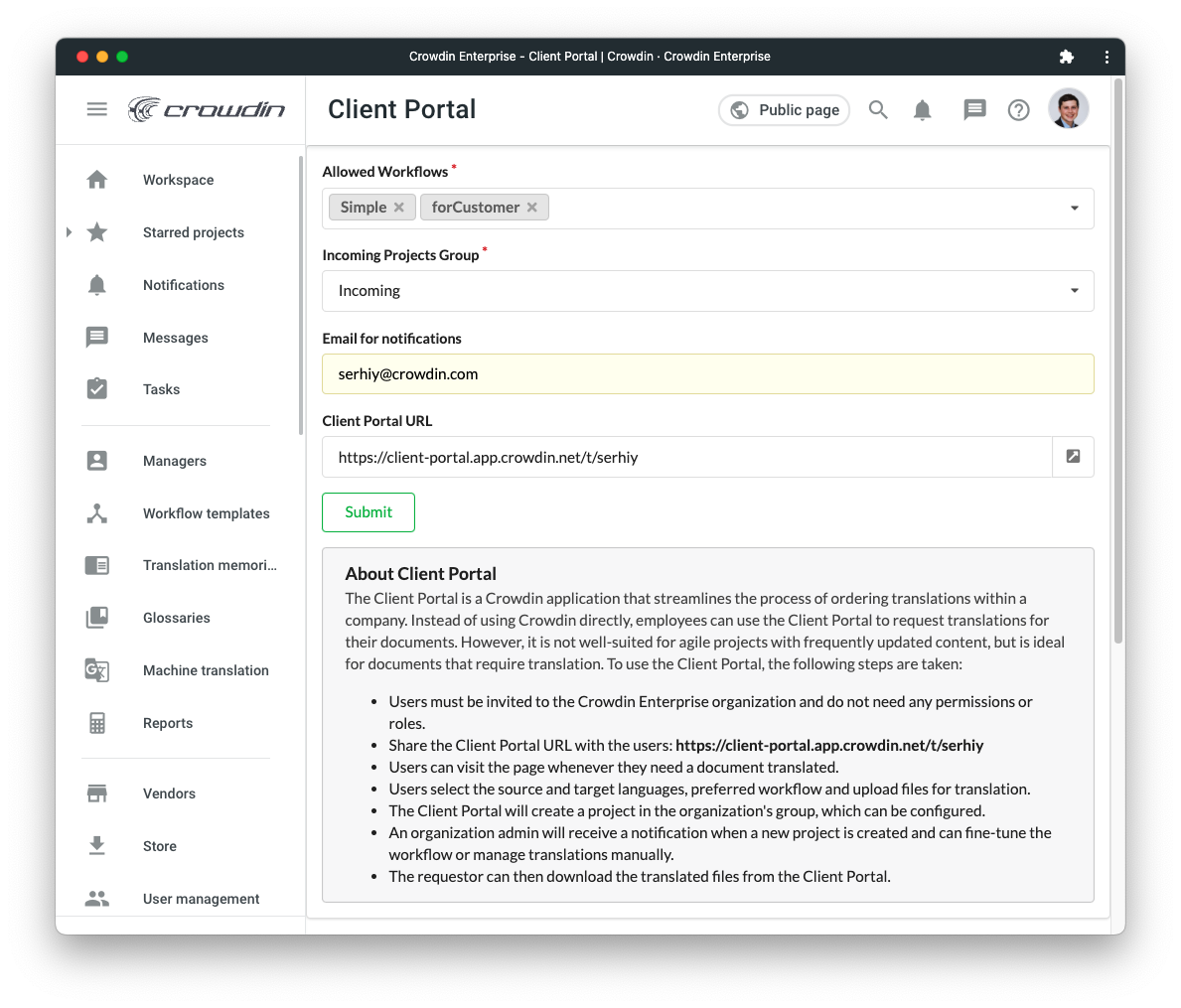Click the Submit button
Viewport: 1181px width, 1008px height.
coord(369,511)
